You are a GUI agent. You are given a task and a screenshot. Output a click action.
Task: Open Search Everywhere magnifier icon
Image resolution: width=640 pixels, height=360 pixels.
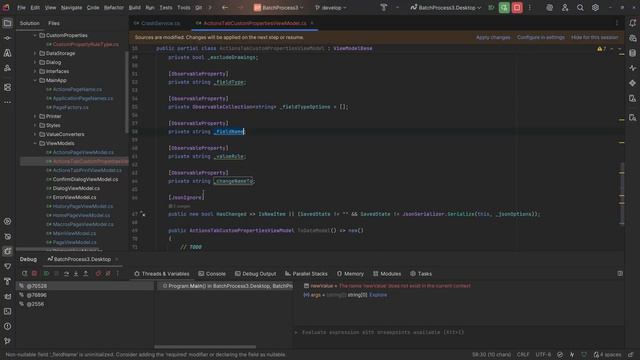[x=580, y=7]
